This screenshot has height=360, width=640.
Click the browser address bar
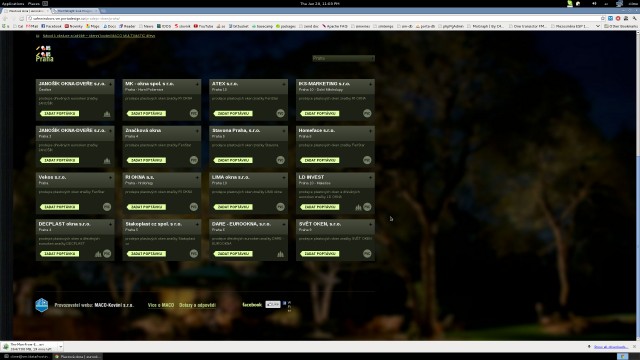pos(314,18)
